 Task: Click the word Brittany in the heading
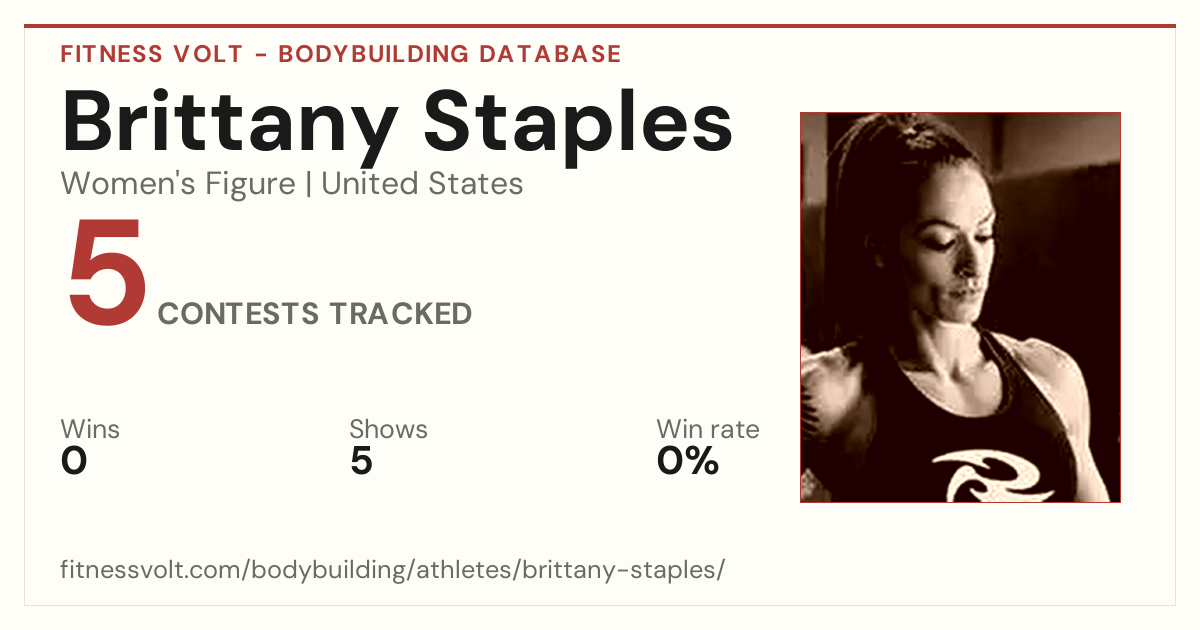(x=229, y=123)
